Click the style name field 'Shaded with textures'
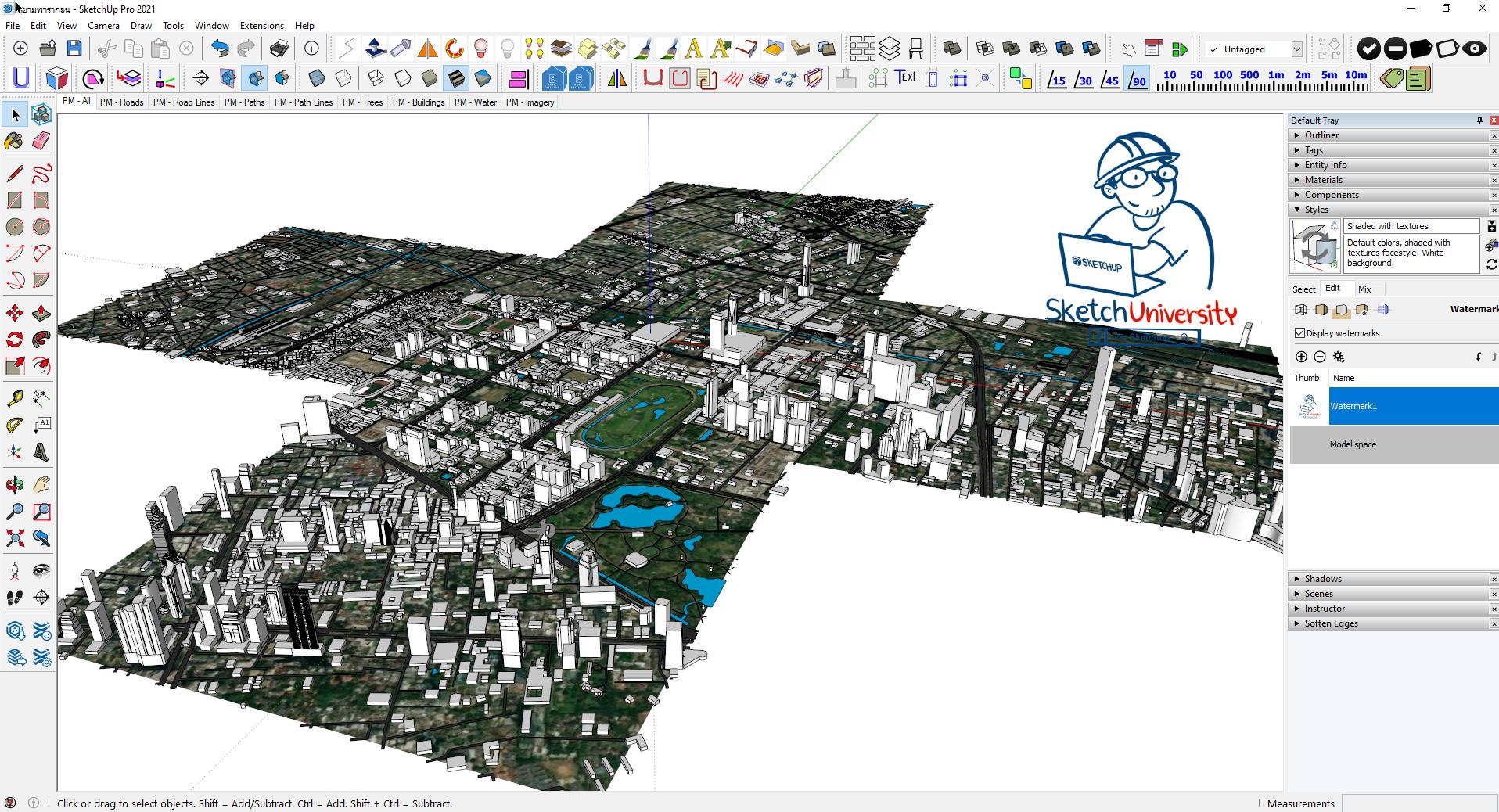The image size is (1499, 812). [1411, 226]
